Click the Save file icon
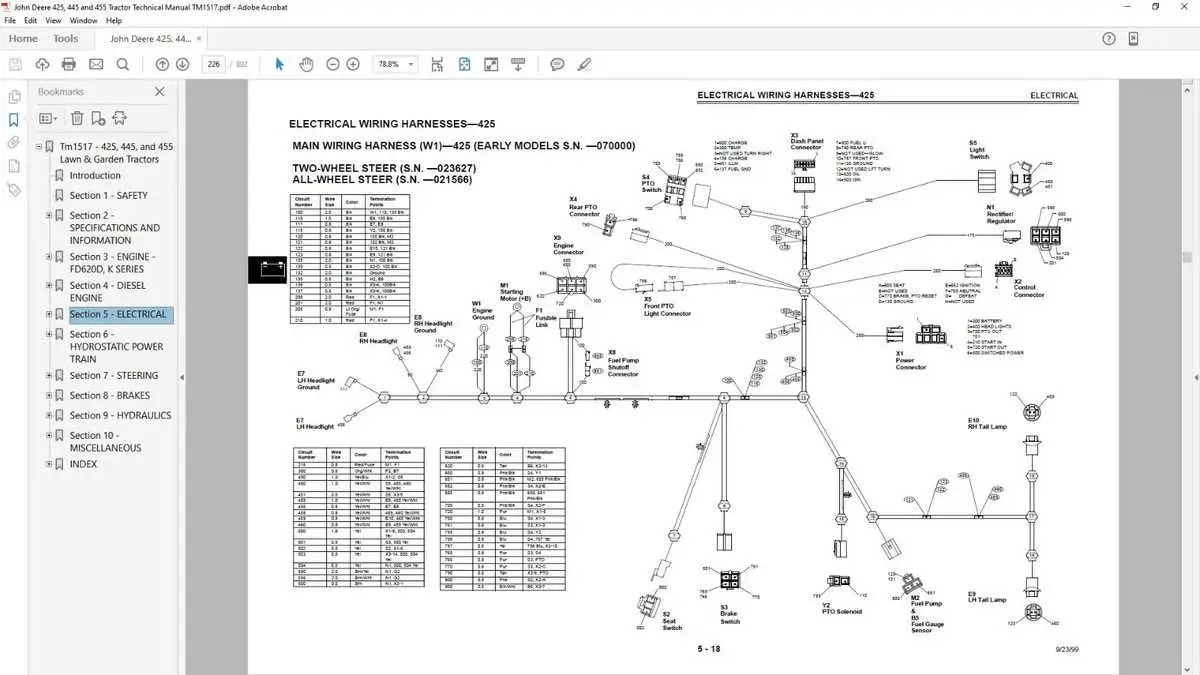The width and height of the screenshot is (1200, 675). pos(15,64)
